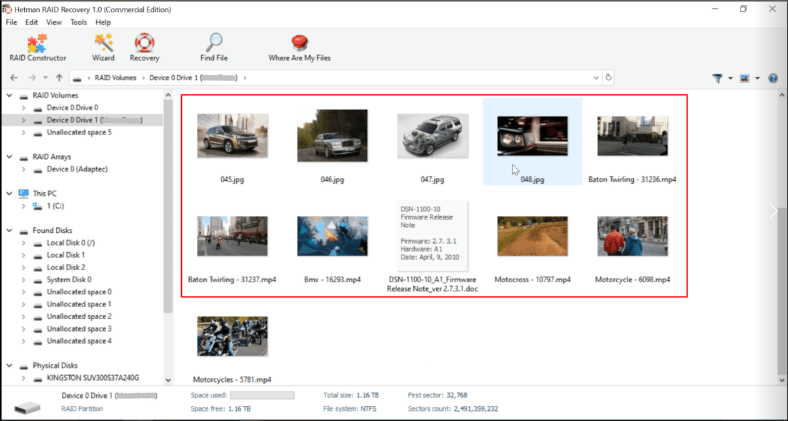Collapse the Found Disks tree node
This screenshot has width=788, height=421.
point(10,231)
